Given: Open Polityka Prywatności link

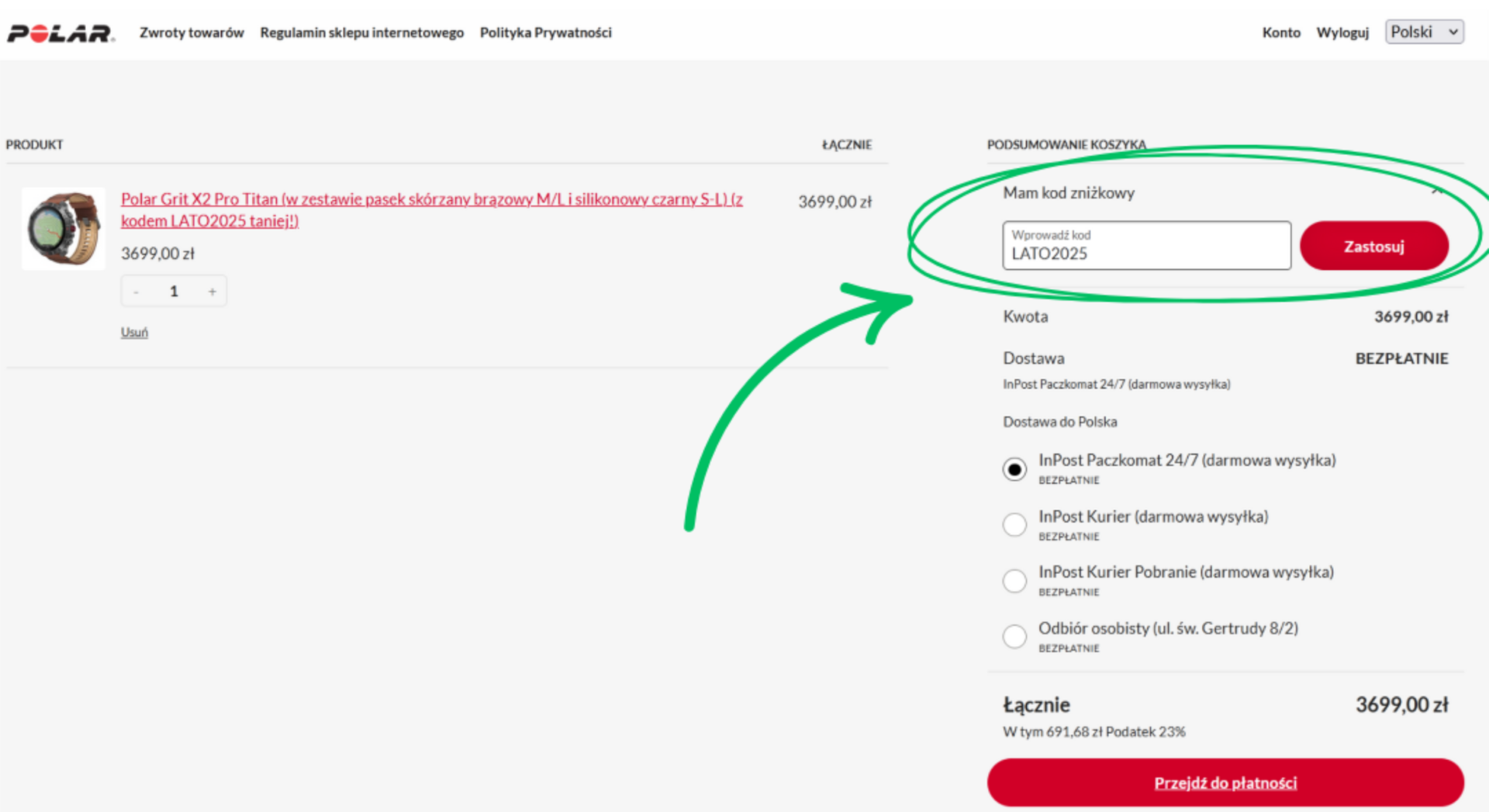Looking at the screenshot, I should pos(545,33).
